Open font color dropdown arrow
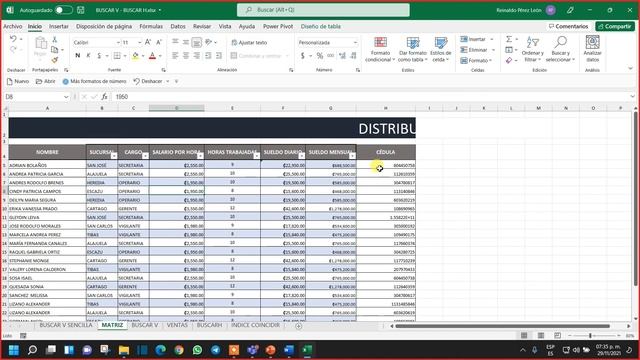Viewport: 640px width, 360px height. pos(160,56)
